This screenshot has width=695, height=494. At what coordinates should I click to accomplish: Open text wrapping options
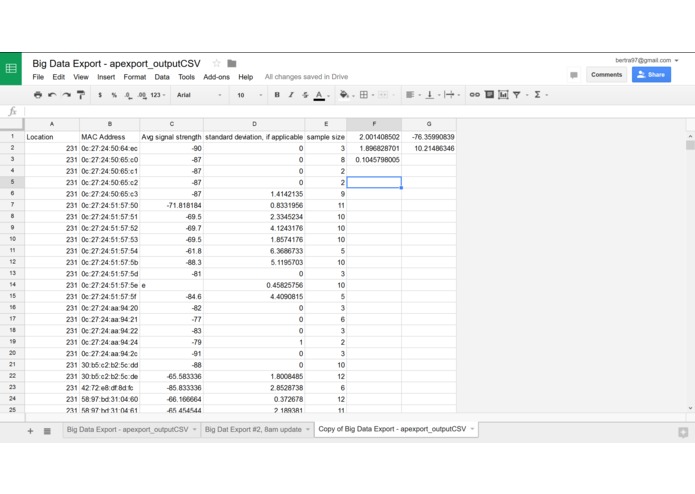449,95
